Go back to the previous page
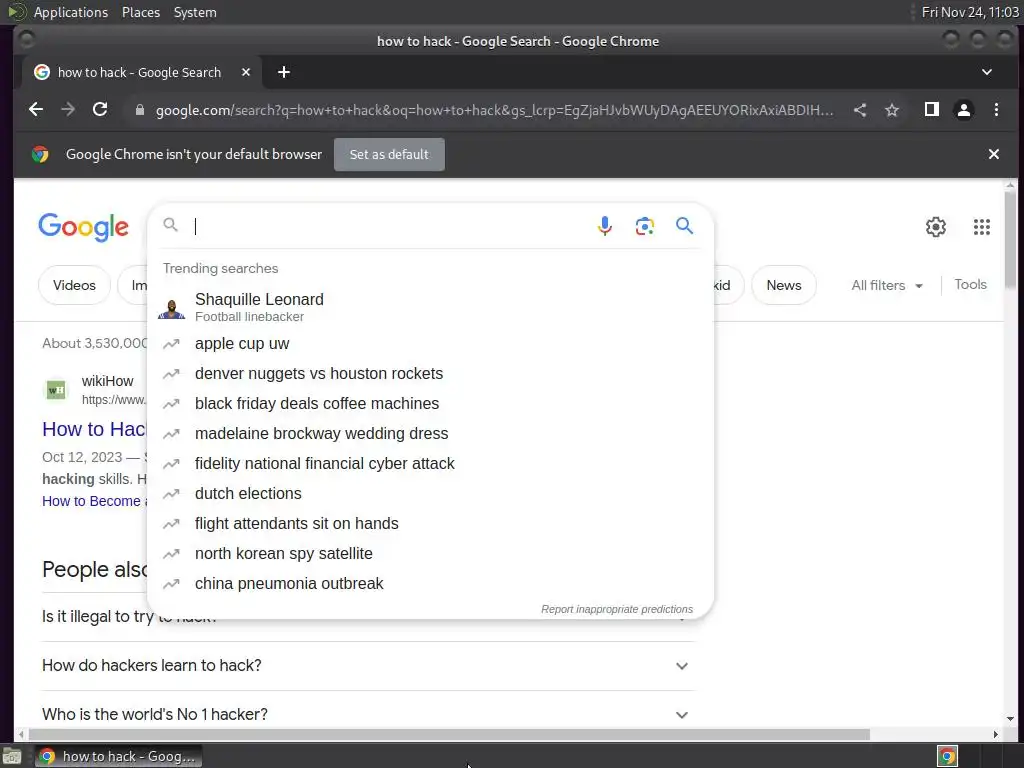Screen dimensions: 1024x768 coord(36,110)
